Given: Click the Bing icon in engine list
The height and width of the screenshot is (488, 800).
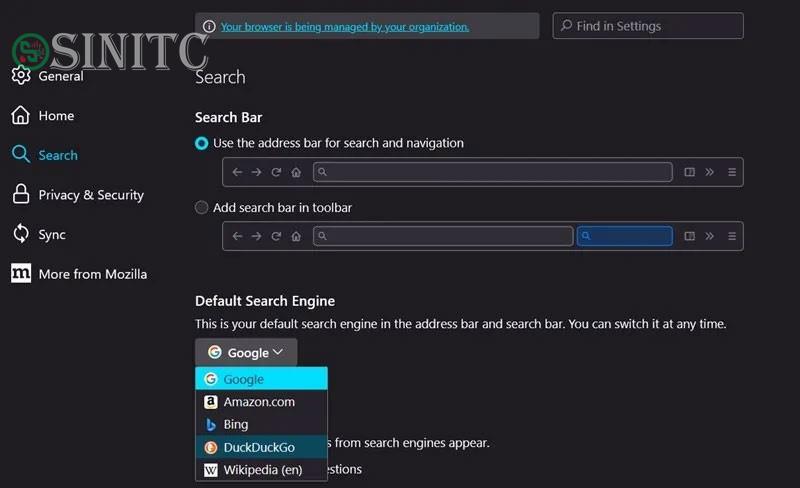Looking at the screenshot, I should point(211,425).
